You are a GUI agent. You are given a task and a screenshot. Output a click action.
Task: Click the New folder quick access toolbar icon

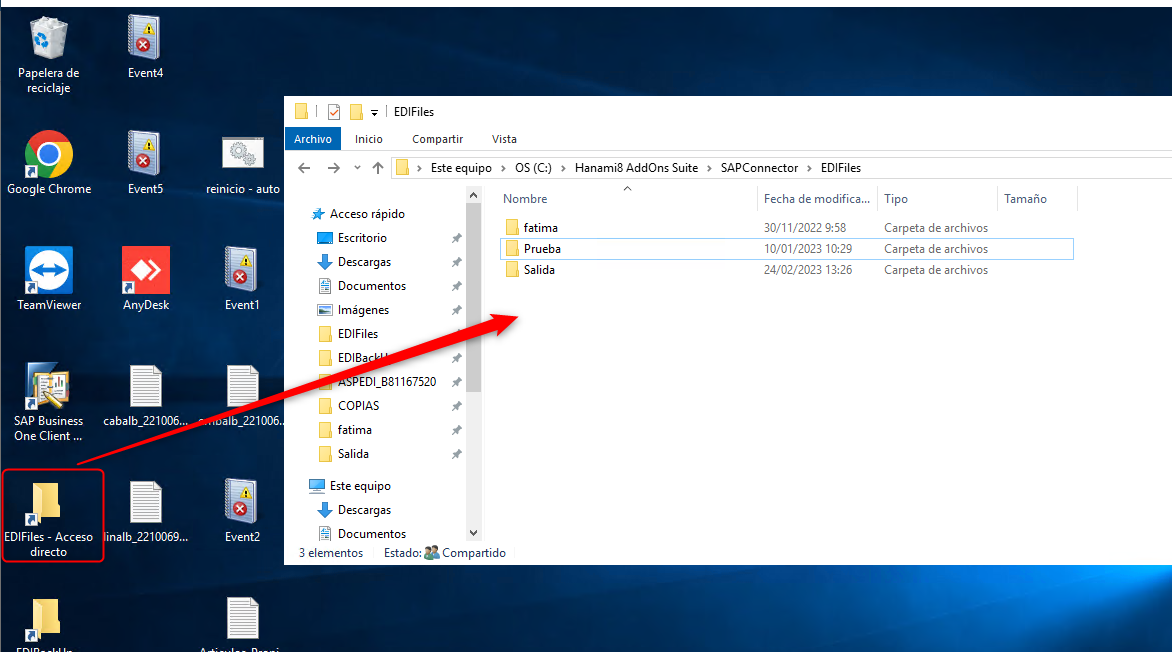tap(357, 112)
